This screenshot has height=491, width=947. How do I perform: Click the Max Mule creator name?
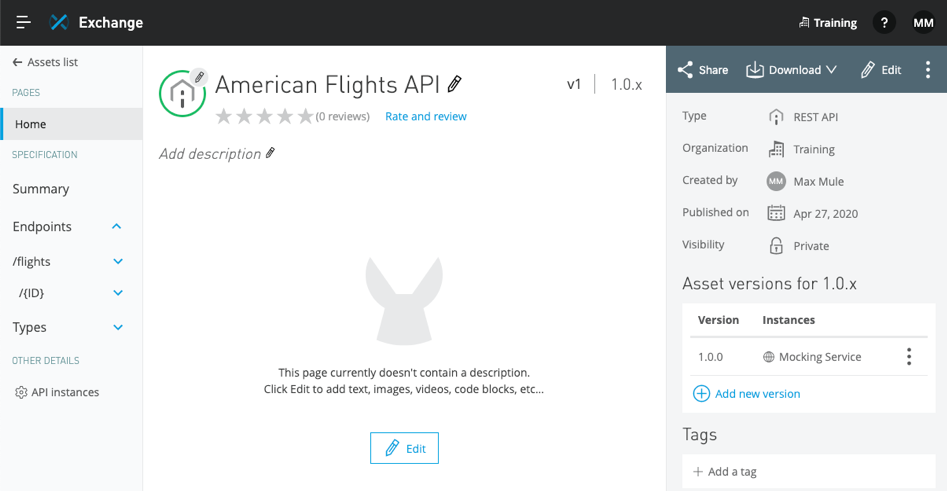818,181
